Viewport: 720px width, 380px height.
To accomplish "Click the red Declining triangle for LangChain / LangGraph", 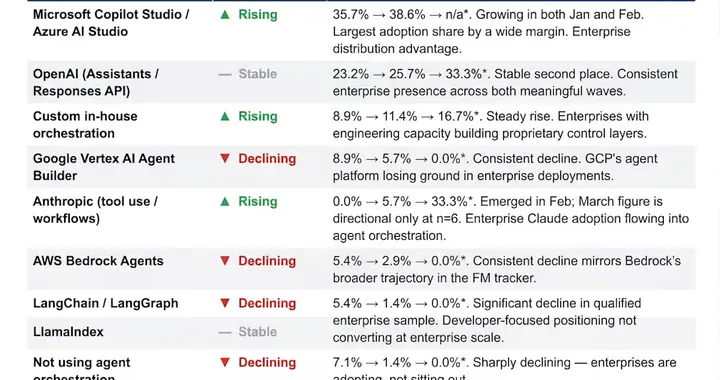I will pos(225,303).
